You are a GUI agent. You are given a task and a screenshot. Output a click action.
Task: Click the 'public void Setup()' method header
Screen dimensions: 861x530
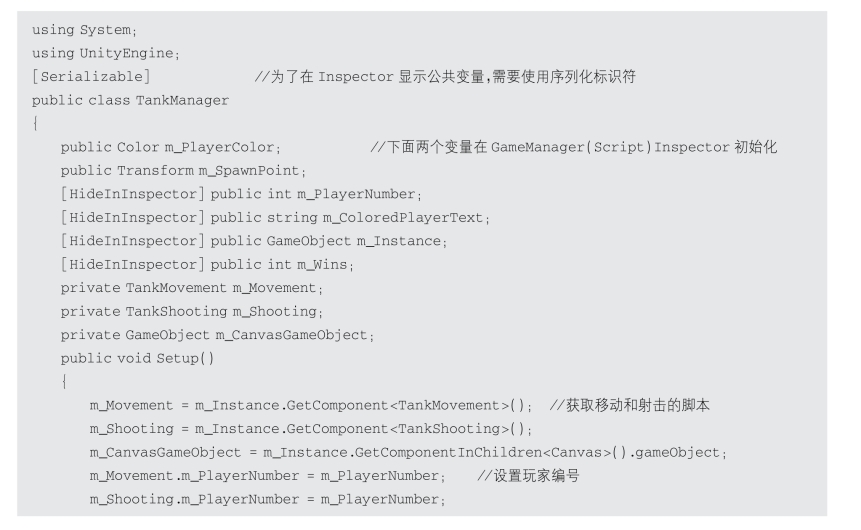[x=137, y=359]
